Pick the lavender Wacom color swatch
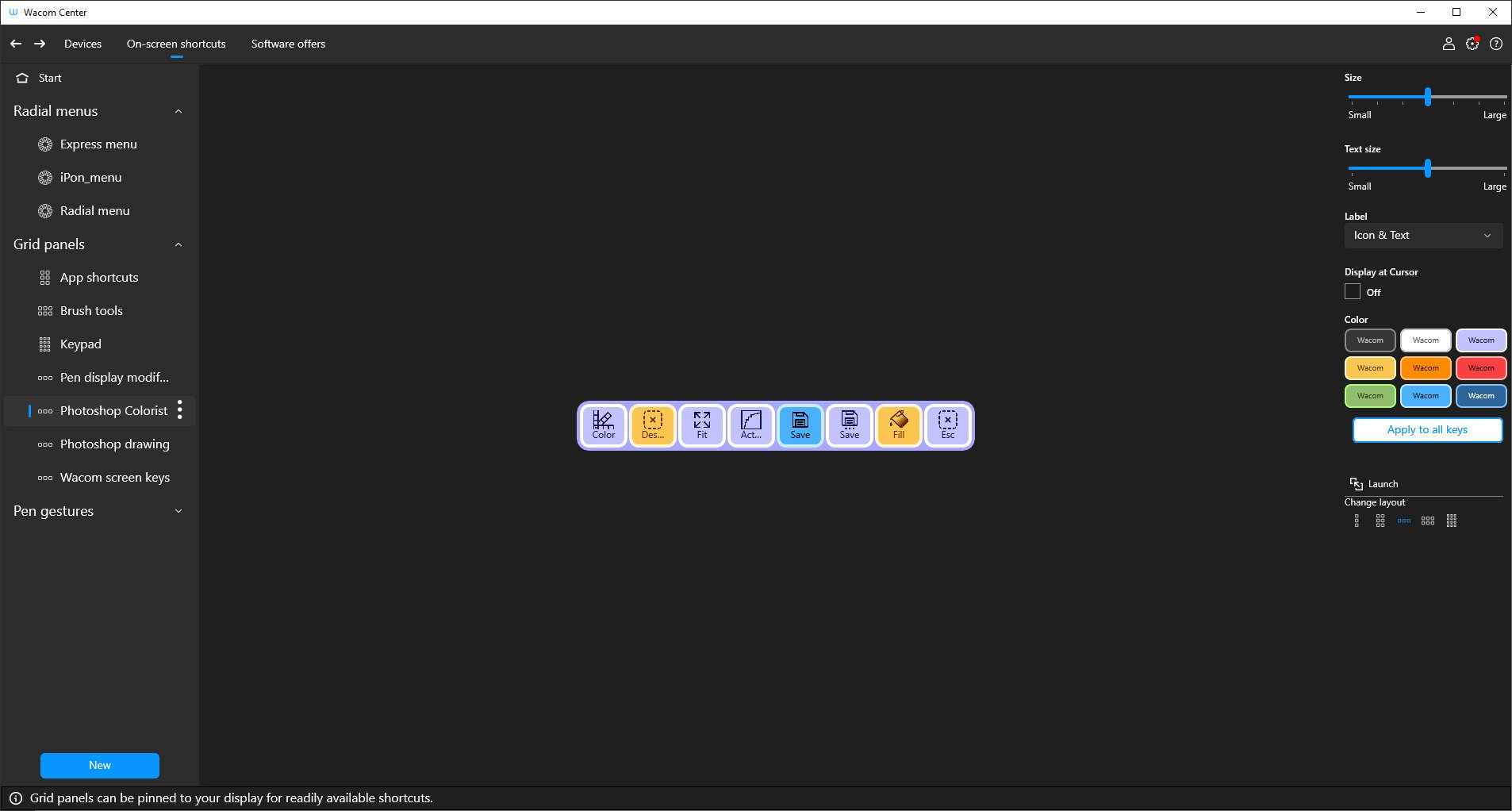Image resolution: width=1512 pixels, height=811 pixels. point(1481,340)
